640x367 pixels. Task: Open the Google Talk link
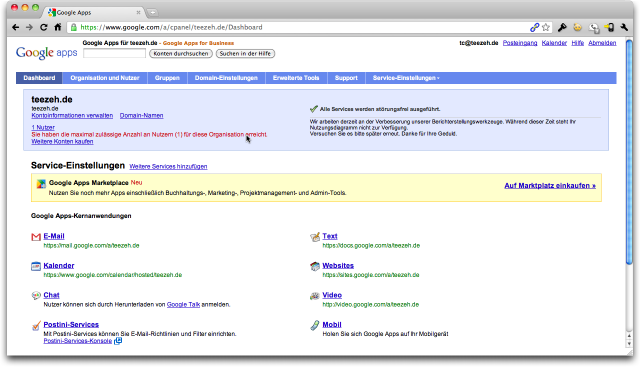183,305
